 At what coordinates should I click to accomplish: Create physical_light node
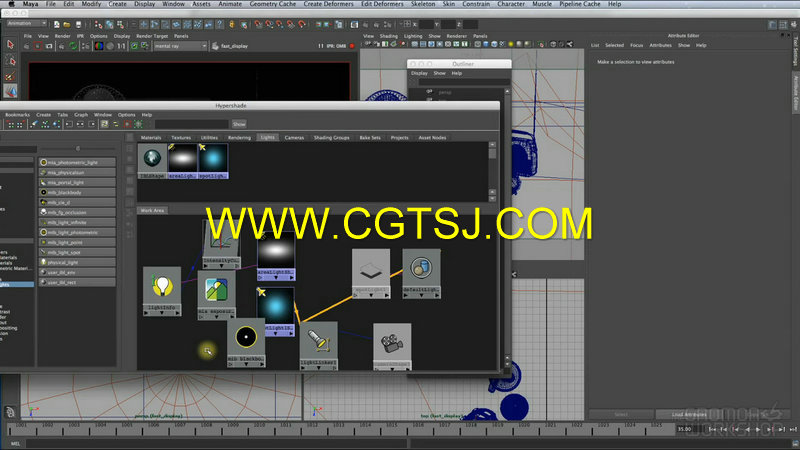tap(77, 262)
